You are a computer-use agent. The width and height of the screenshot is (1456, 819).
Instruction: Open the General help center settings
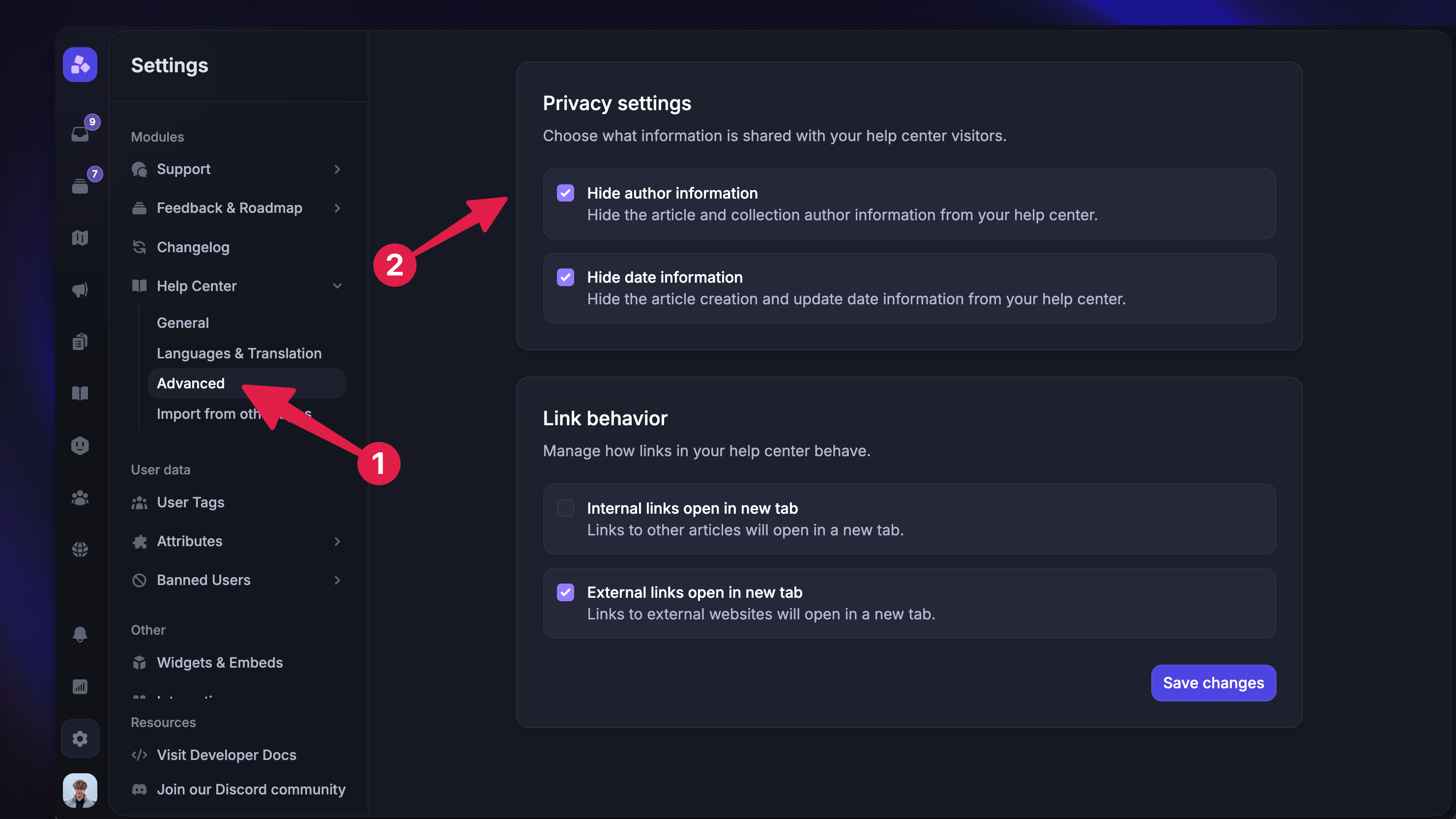(182, 323)
